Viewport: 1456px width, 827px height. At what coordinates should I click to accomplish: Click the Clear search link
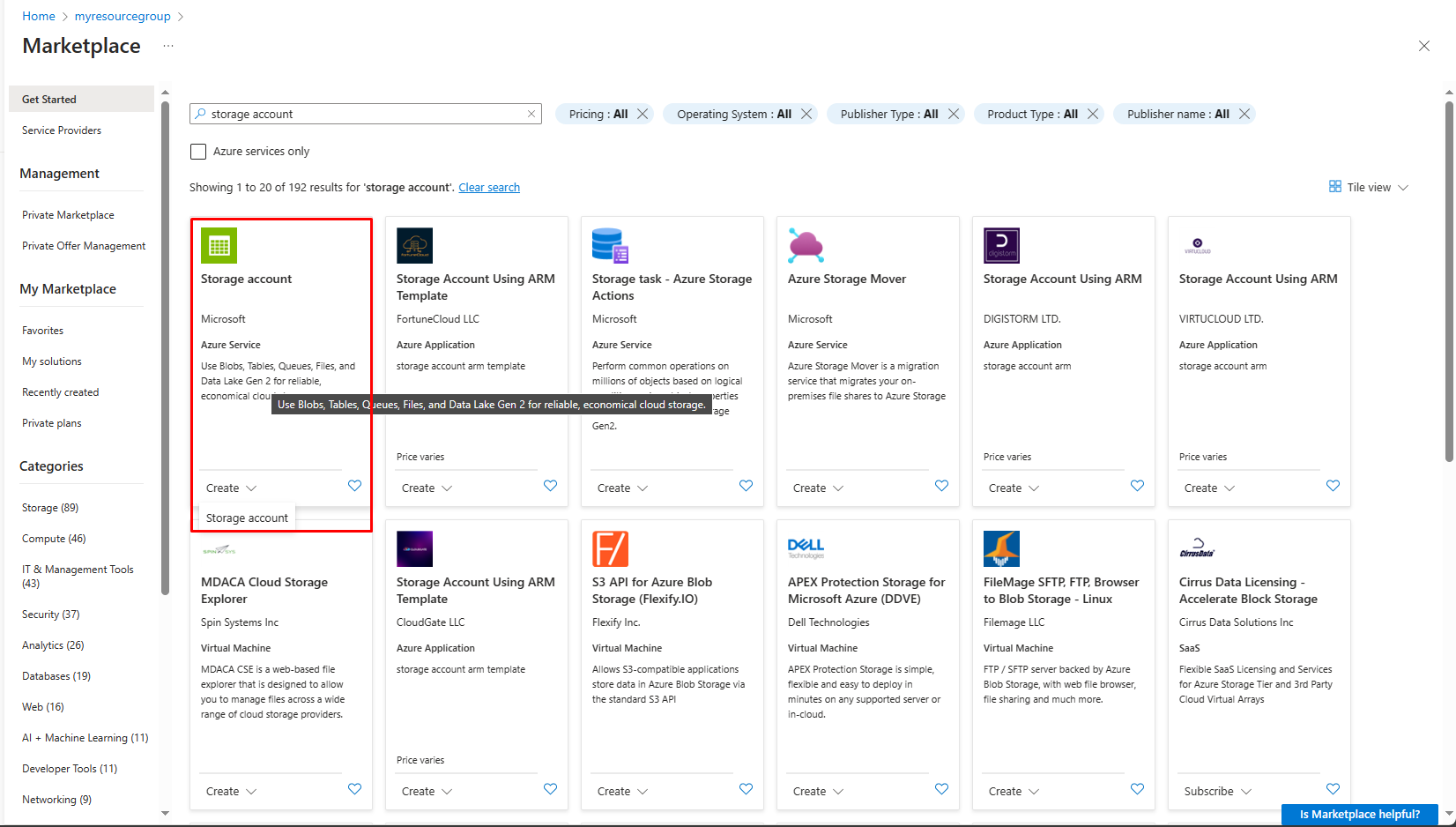489,187
